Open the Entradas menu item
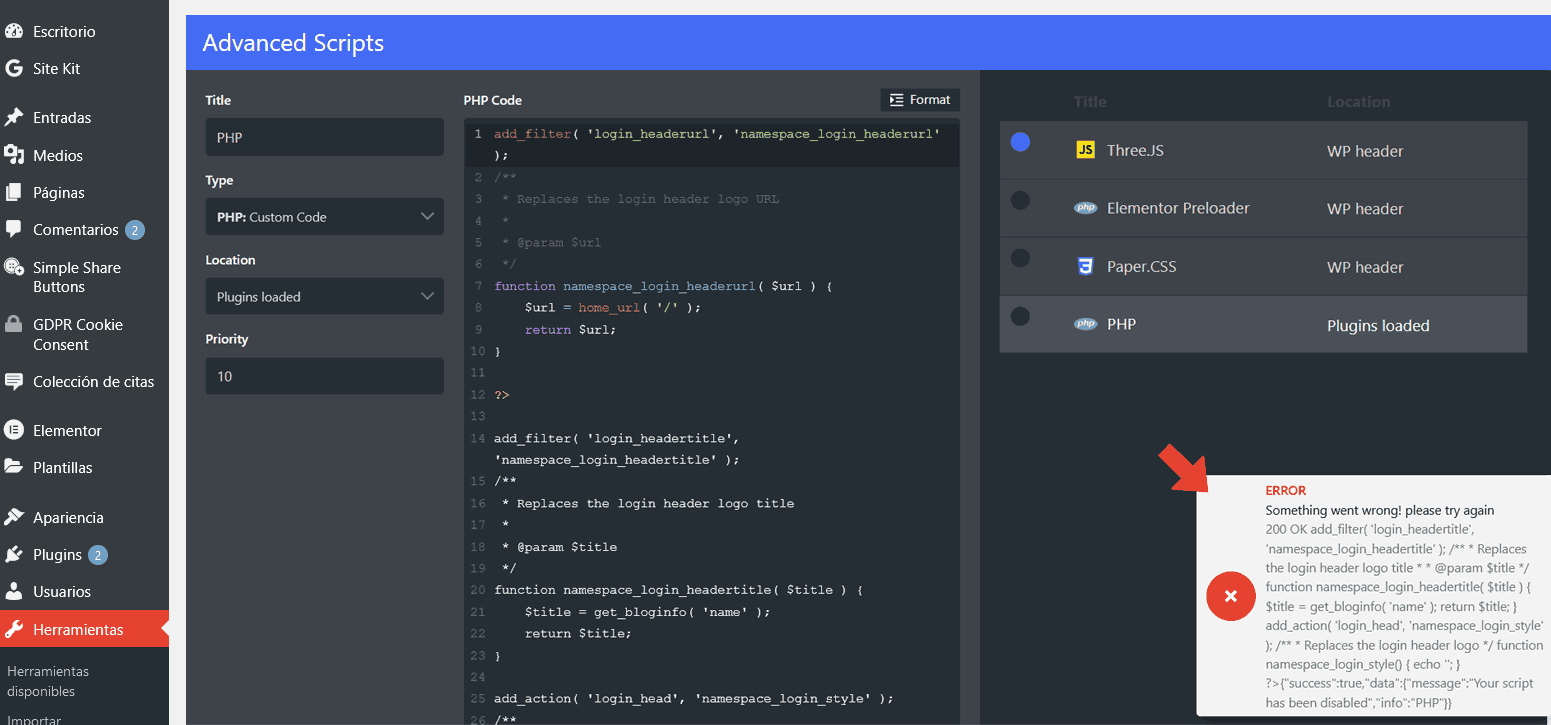 pyautogui.click(x=62, y=118)
